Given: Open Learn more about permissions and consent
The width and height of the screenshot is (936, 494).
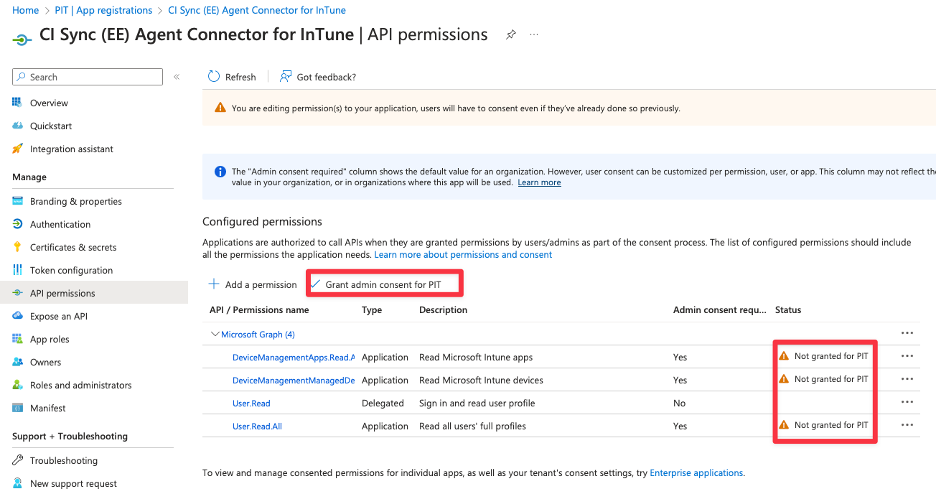Looking at the screenshot, I should point(463,255).
